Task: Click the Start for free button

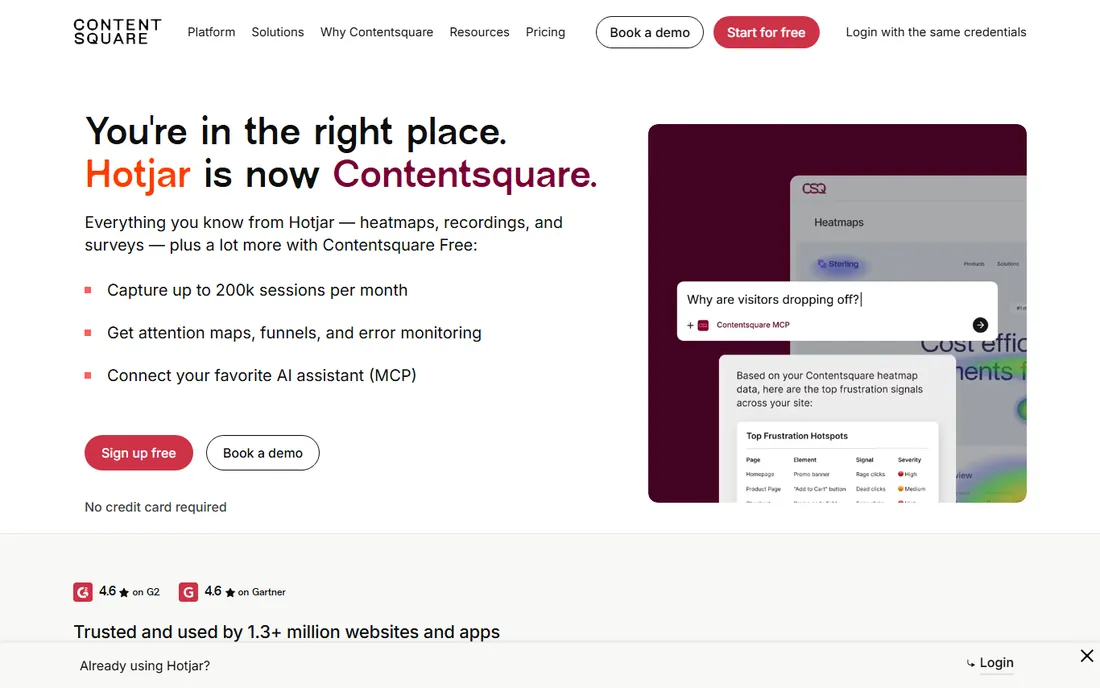Action: click(x=766, y=32)
